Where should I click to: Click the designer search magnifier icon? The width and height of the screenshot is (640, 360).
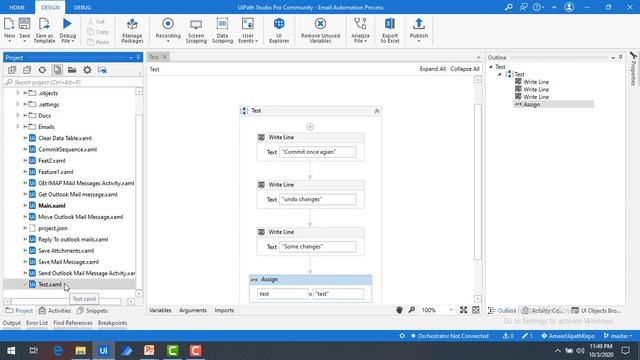coord(412,310)
